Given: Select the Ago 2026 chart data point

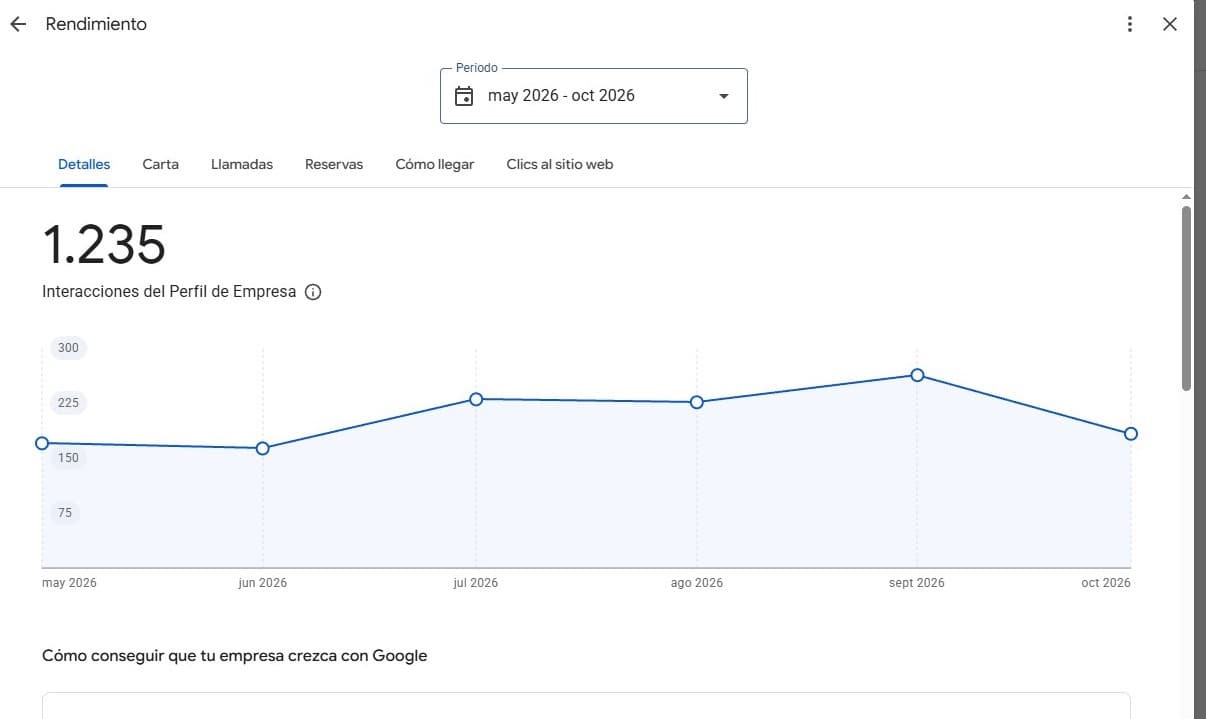Looking at the screenshot, I should click(x=697, y=402).
